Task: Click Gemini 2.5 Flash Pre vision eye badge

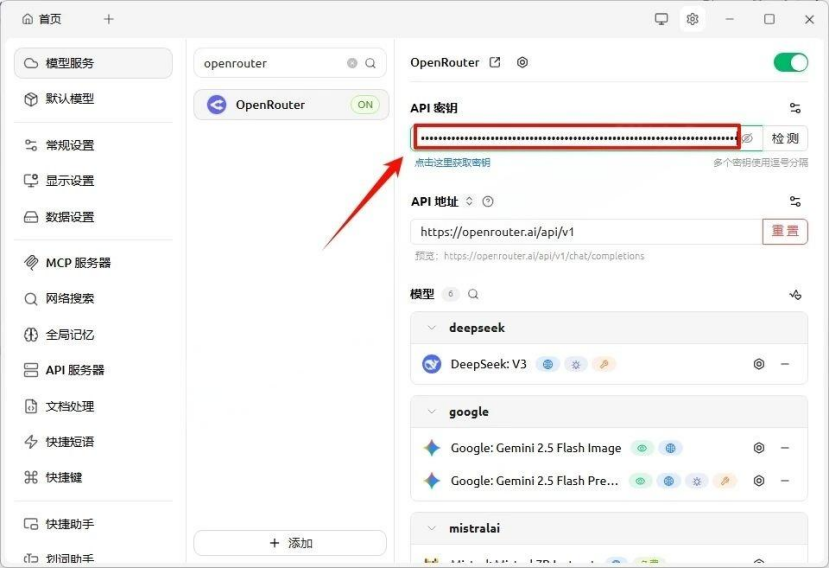Action: tap(640, 481)
